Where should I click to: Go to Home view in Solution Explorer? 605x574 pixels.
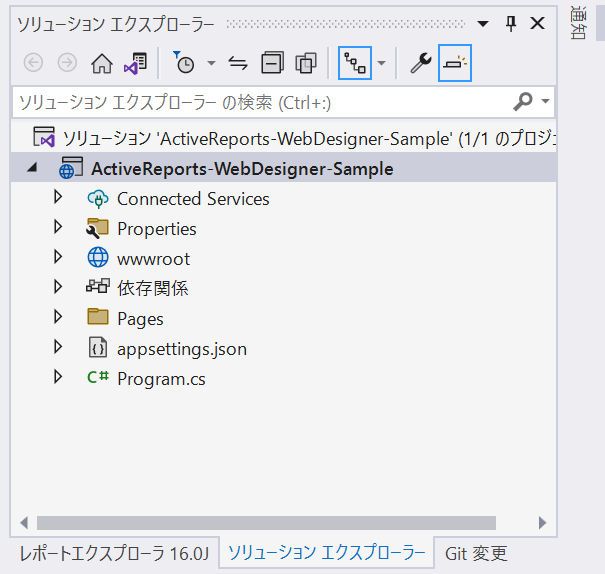click(x=102, y=63)
